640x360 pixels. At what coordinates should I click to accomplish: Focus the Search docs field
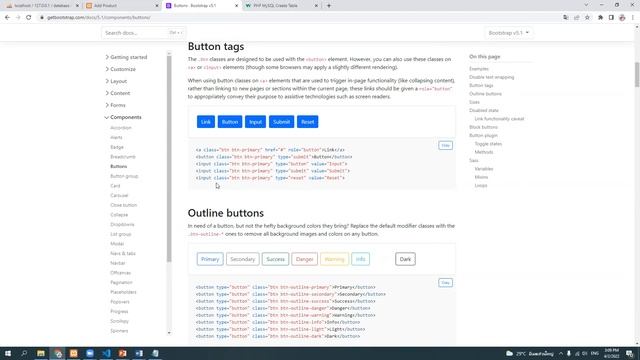(x=143, y=33)
